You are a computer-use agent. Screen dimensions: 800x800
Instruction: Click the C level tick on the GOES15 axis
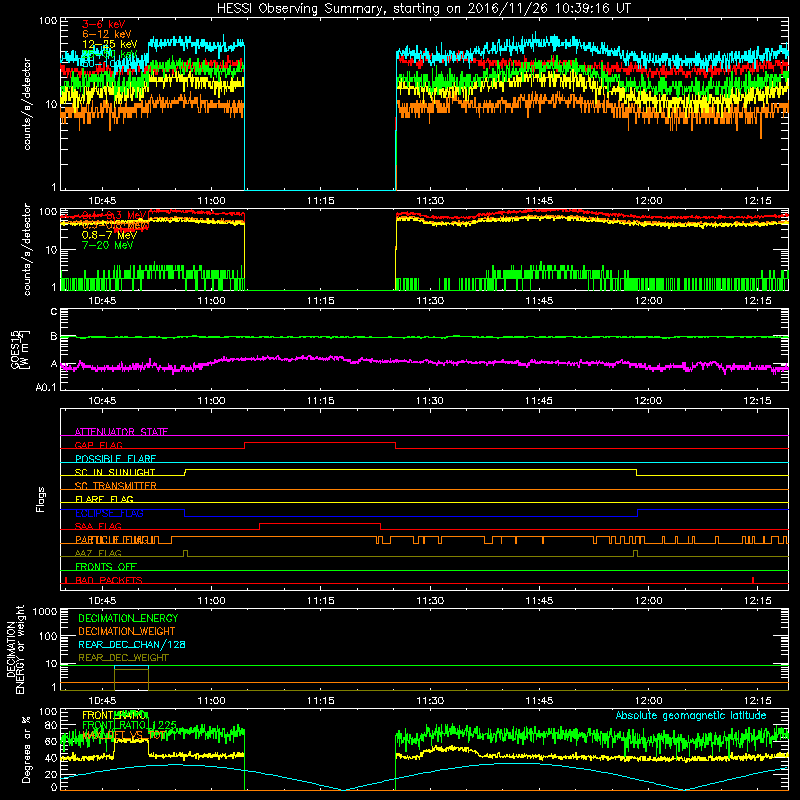click(x=54, y=312)
